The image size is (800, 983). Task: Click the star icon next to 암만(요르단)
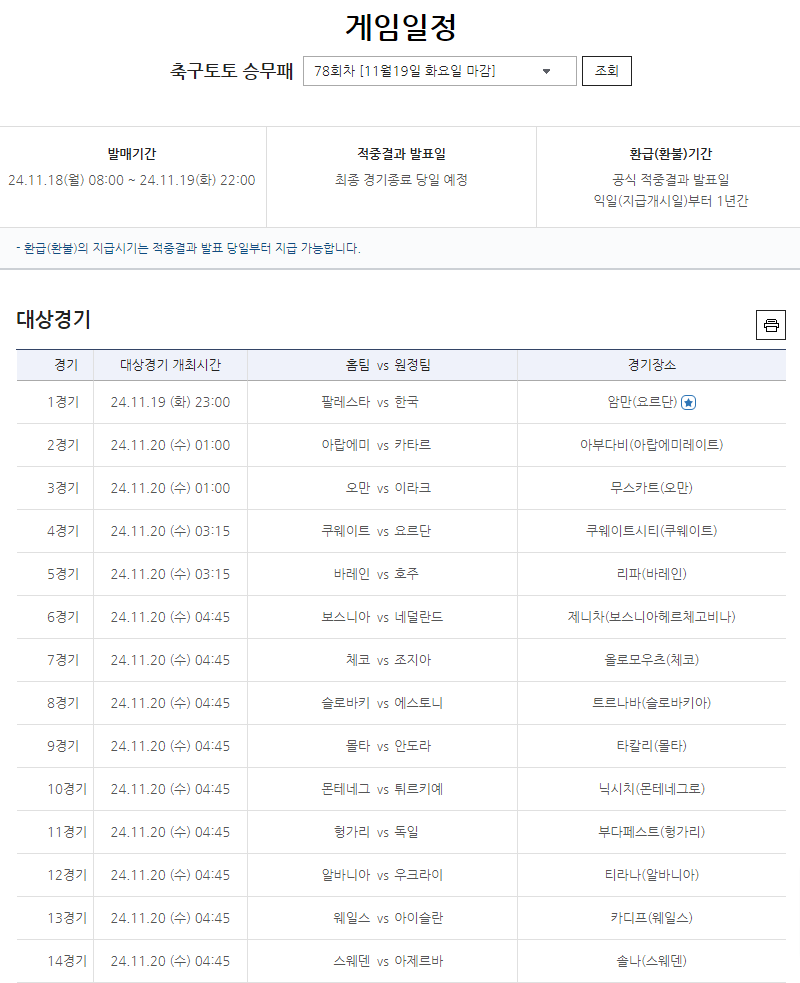[688, 402]
